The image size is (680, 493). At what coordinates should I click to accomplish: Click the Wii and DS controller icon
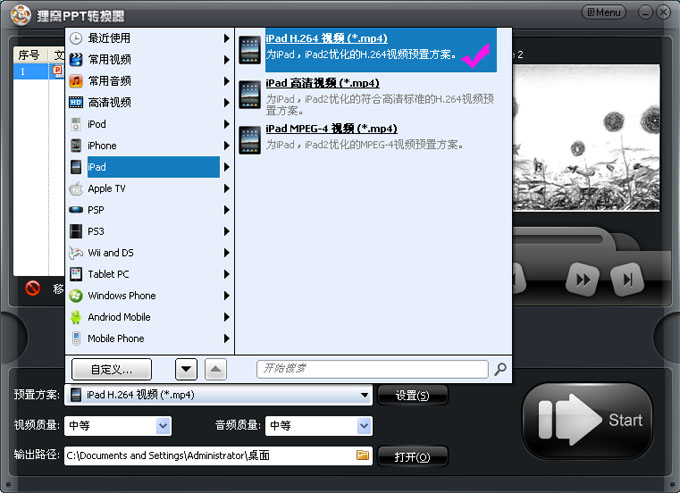76,253
